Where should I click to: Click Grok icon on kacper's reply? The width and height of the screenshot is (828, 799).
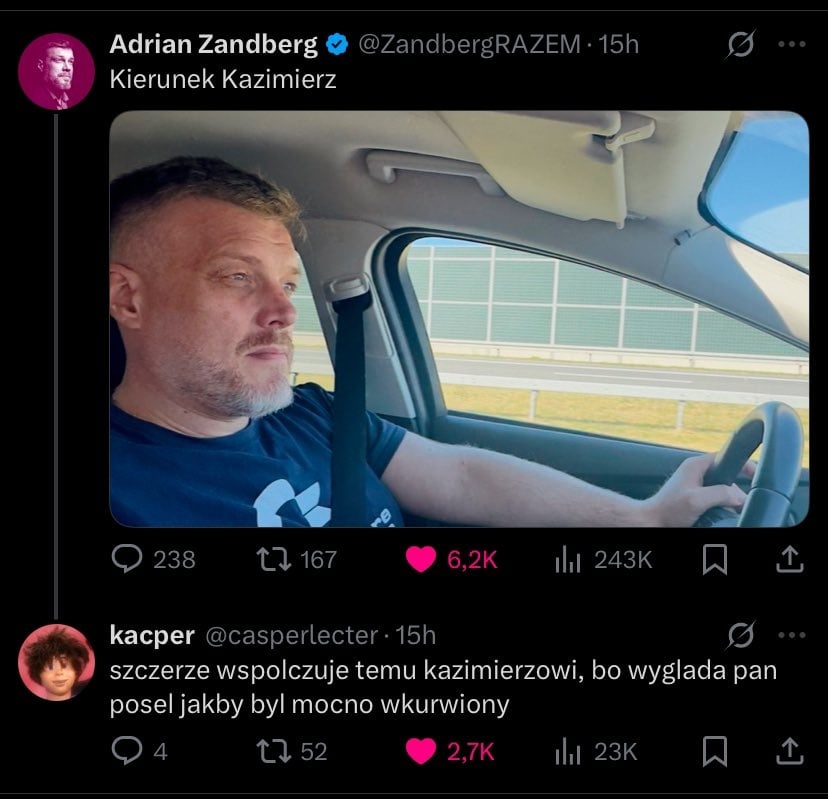click(x=740, y=635)
